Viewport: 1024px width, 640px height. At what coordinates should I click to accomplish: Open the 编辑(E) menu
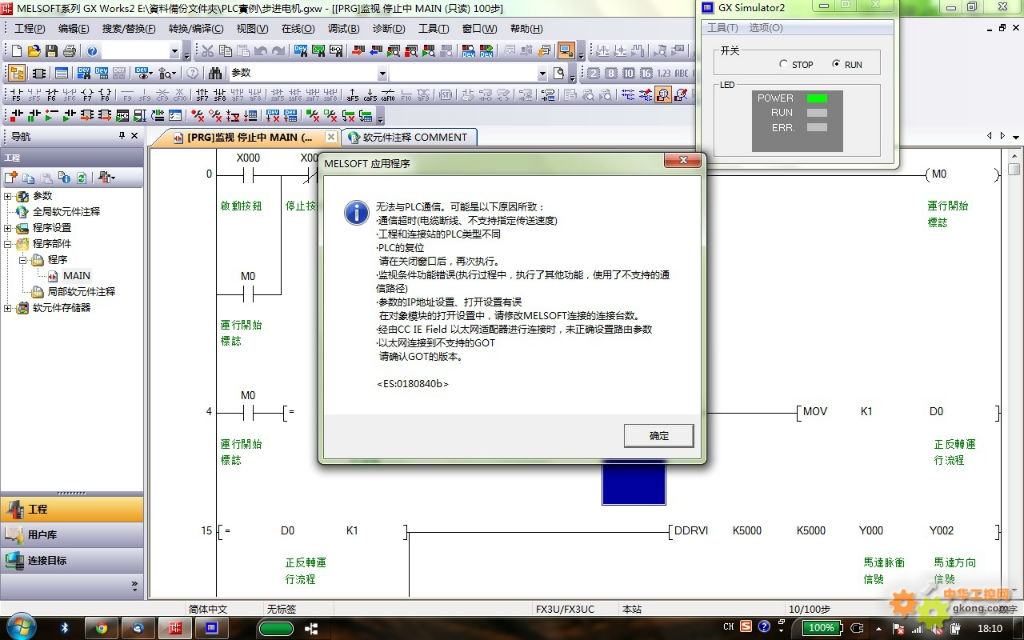73,29
